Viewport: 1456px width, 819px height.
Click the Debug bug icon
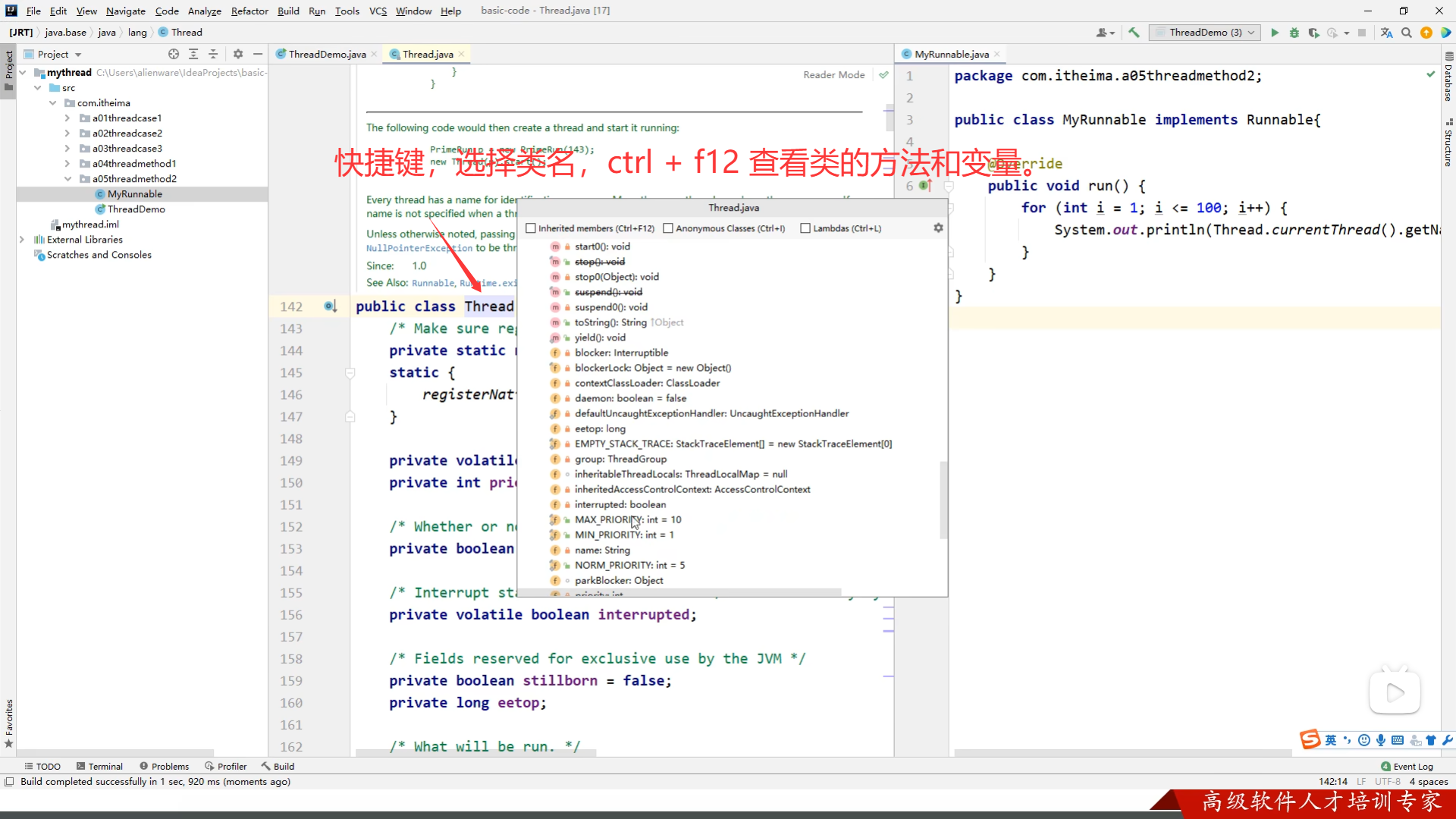pos(1294,33)
